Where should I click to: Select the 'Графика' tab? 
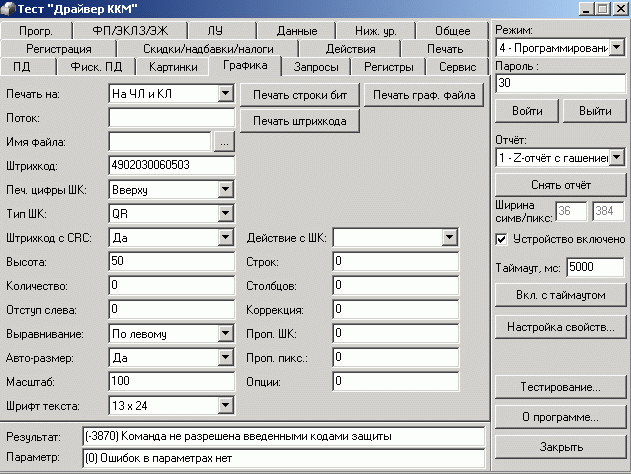click(245, 65)
